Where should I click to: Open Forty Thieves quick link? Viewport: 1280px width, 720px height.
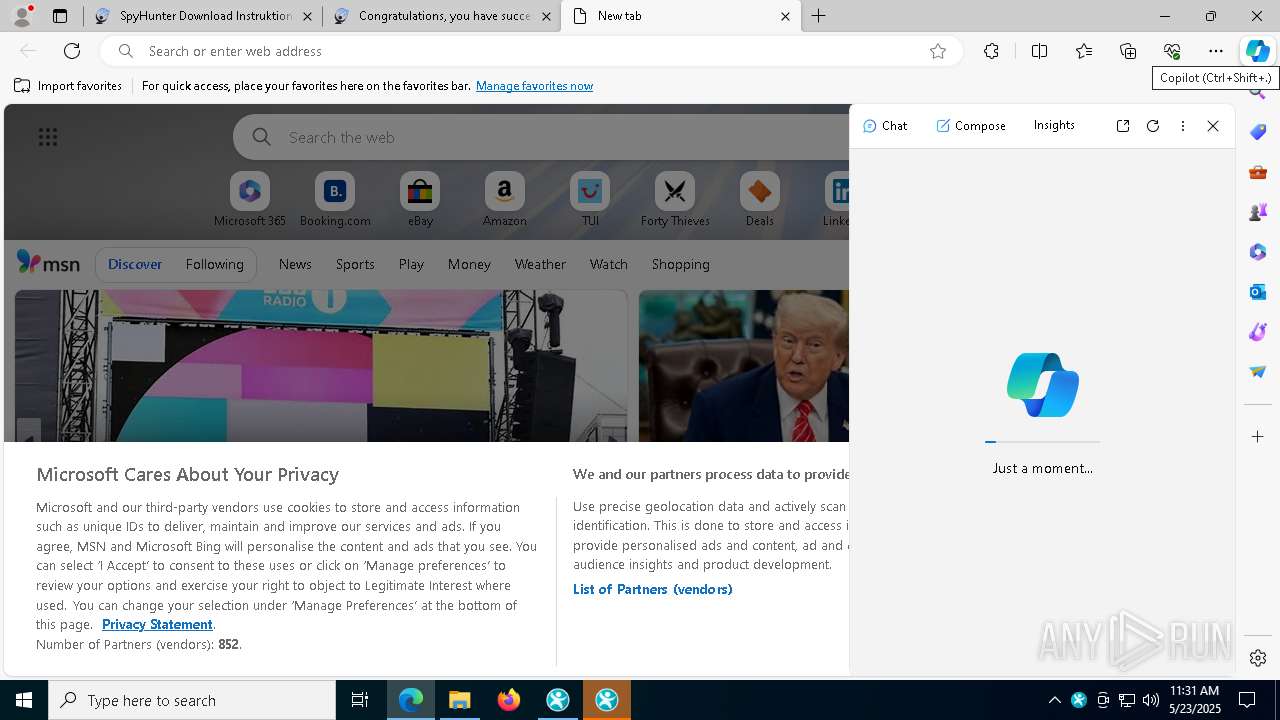tap(675, 199)
